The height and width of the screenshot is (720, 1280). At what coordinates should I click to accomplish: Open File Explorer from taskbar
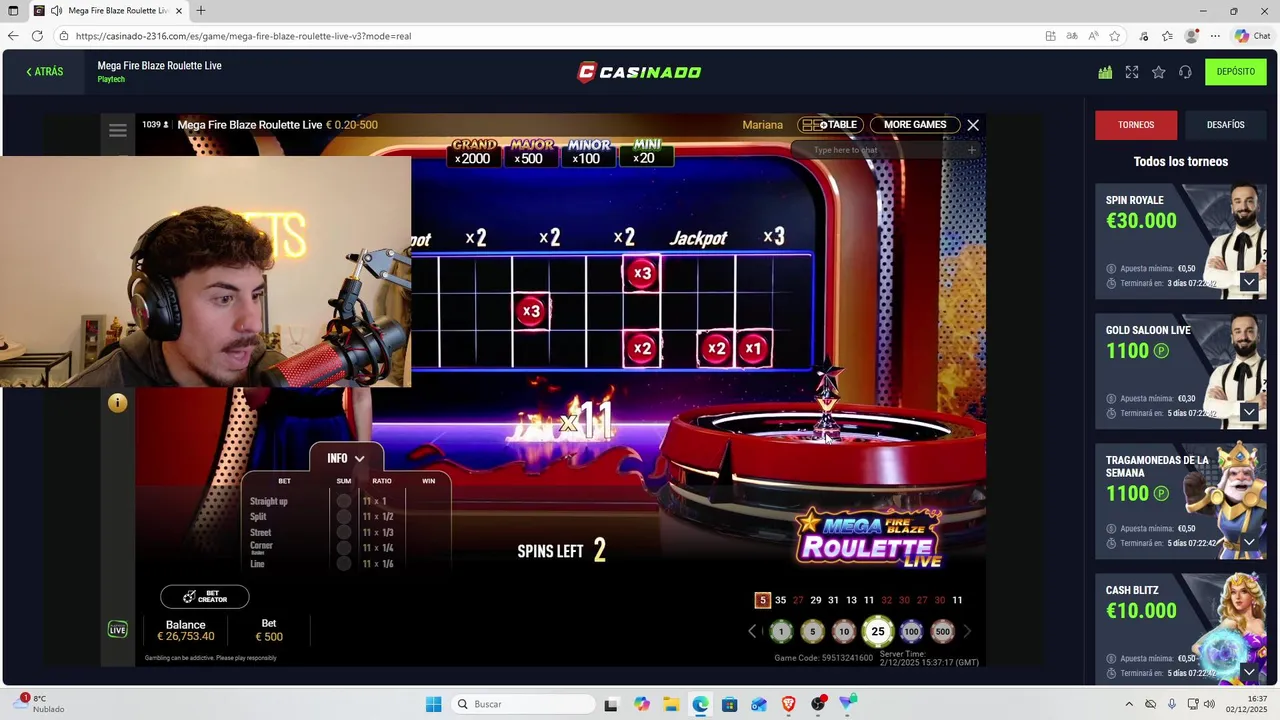coord(670,704)
